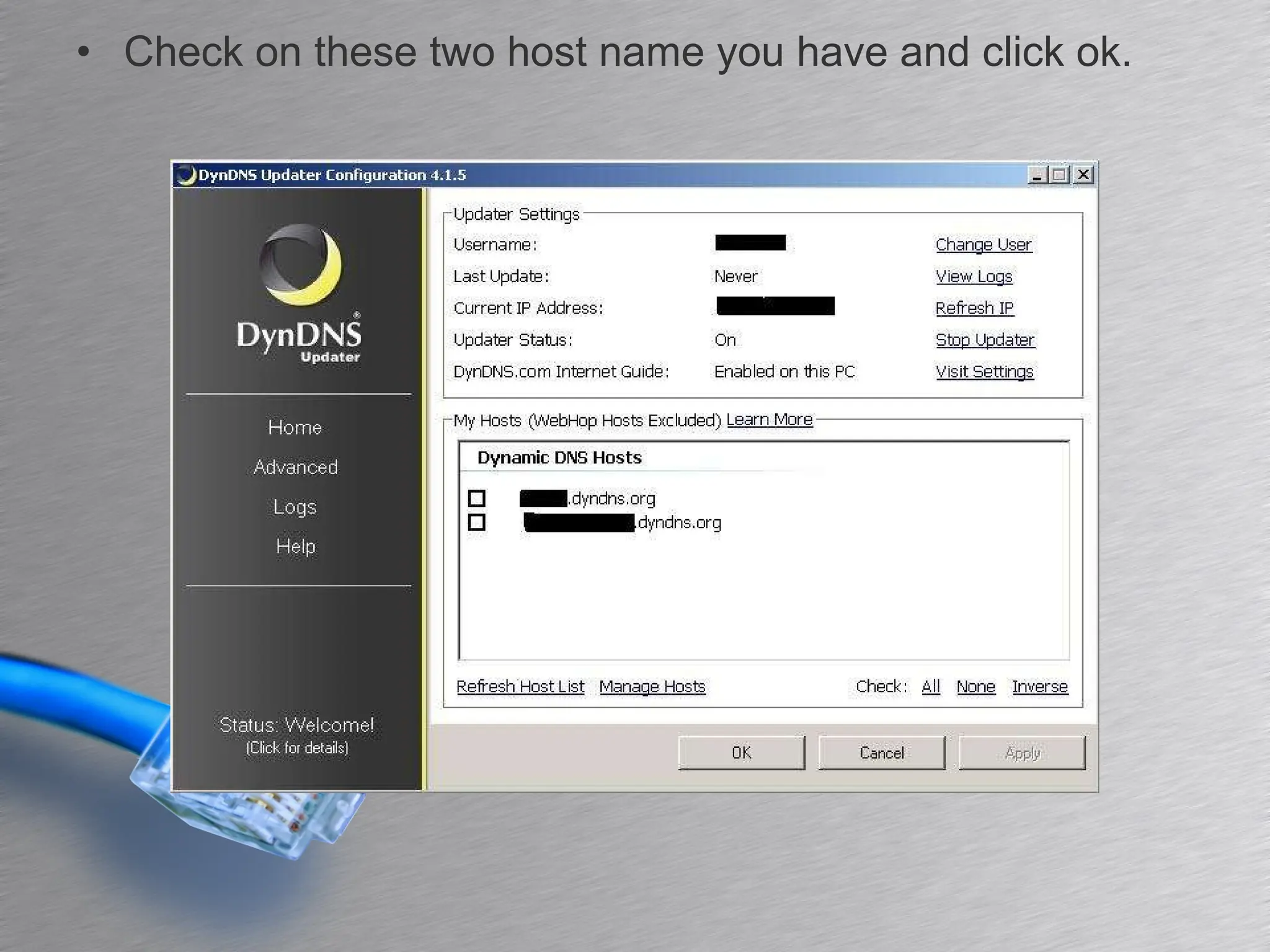Viewport: 1270px width, 952px height.
Task: Open the Advanced section in sidebar
Action: [x=296, y=467]
